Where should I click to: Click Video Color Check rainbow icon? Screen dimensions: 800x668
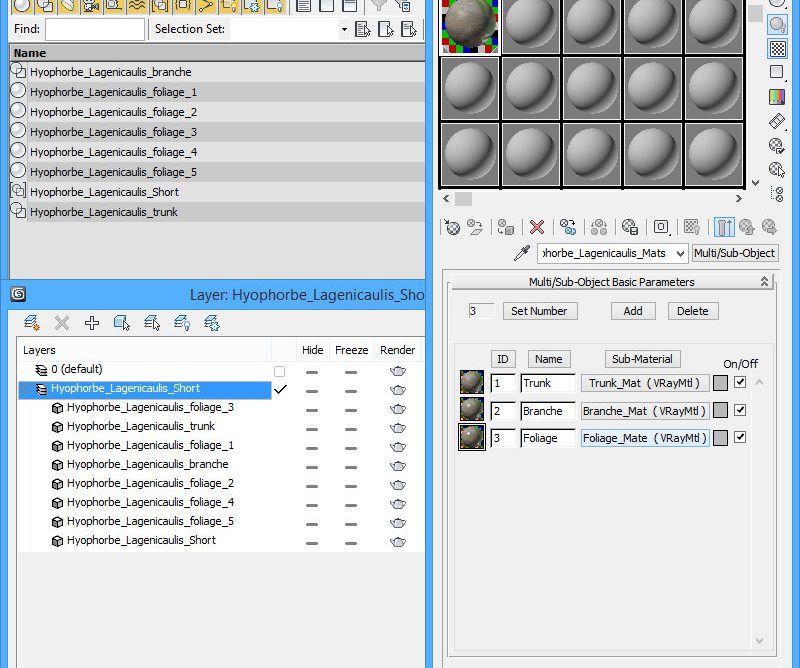tap(777, 97)
